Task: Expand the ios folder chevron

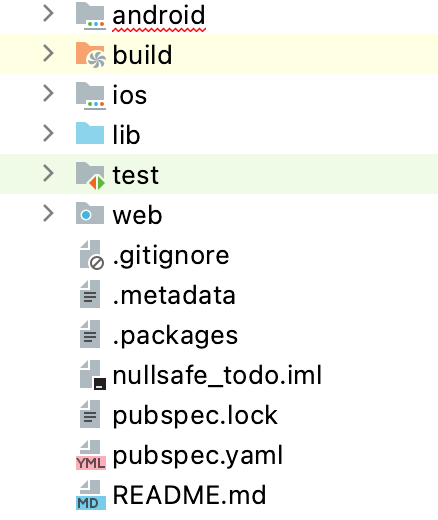Action: 49,94
